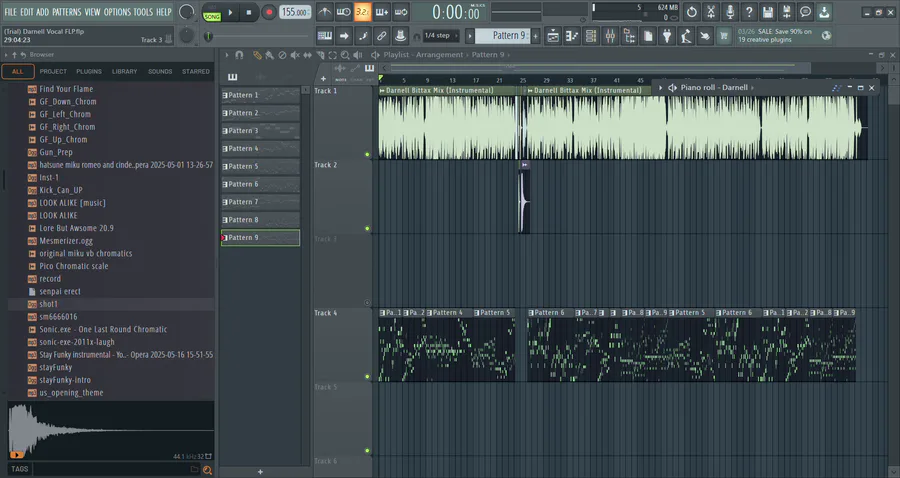Open the link-to-controller chain icon
Image resolution: width=900 pixels, height=478 pixels.
(381, 36)
